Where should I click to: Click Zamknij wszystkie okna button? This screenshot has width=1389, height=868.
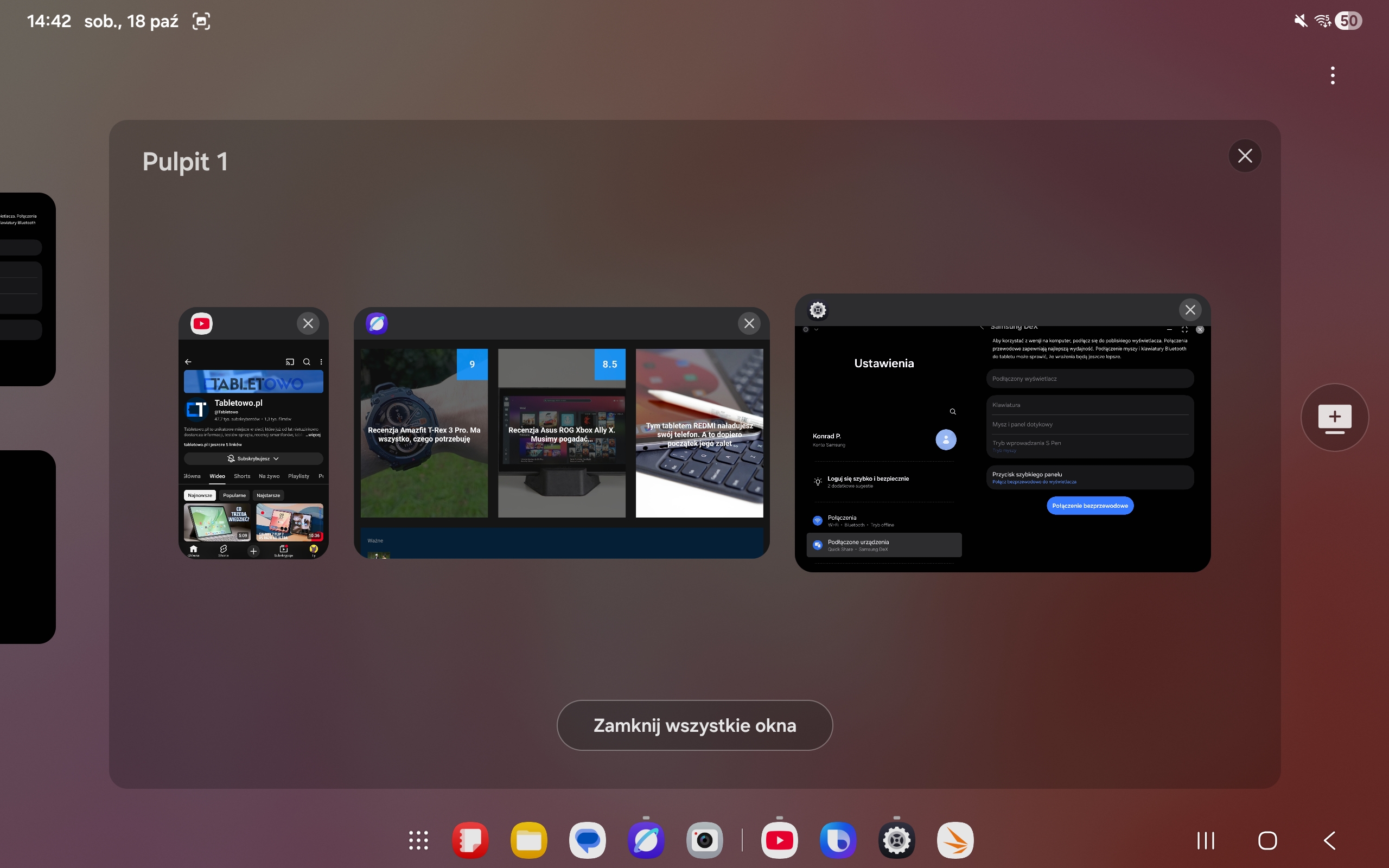[x=694, y=725]
